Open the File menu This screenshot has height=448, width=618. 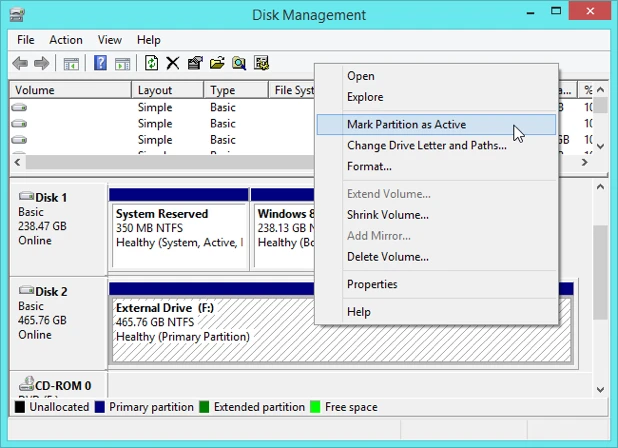click(25, 40)
